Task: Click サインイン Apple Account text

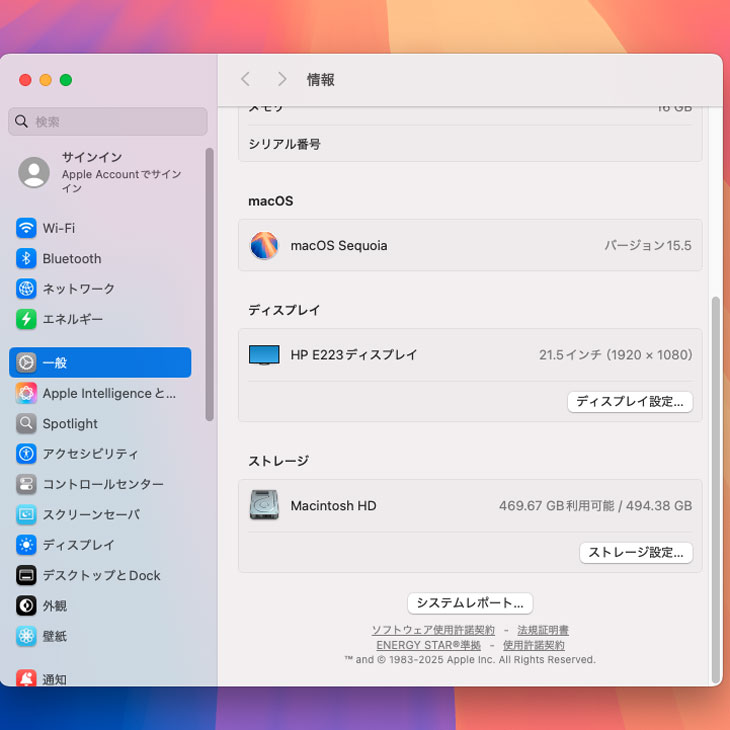Action: point(122,172)
